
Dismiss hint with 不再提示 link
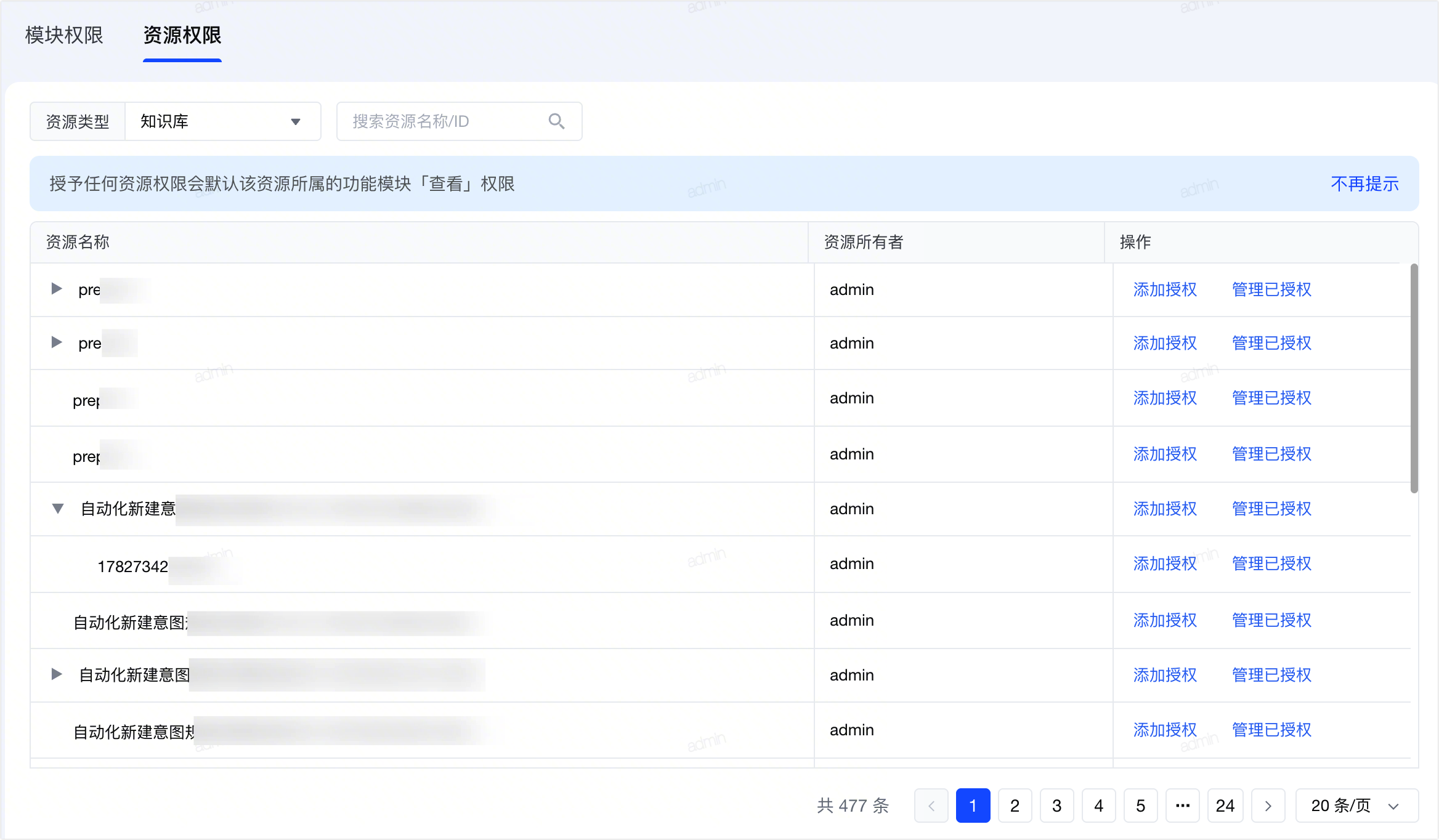(1364, 184)
